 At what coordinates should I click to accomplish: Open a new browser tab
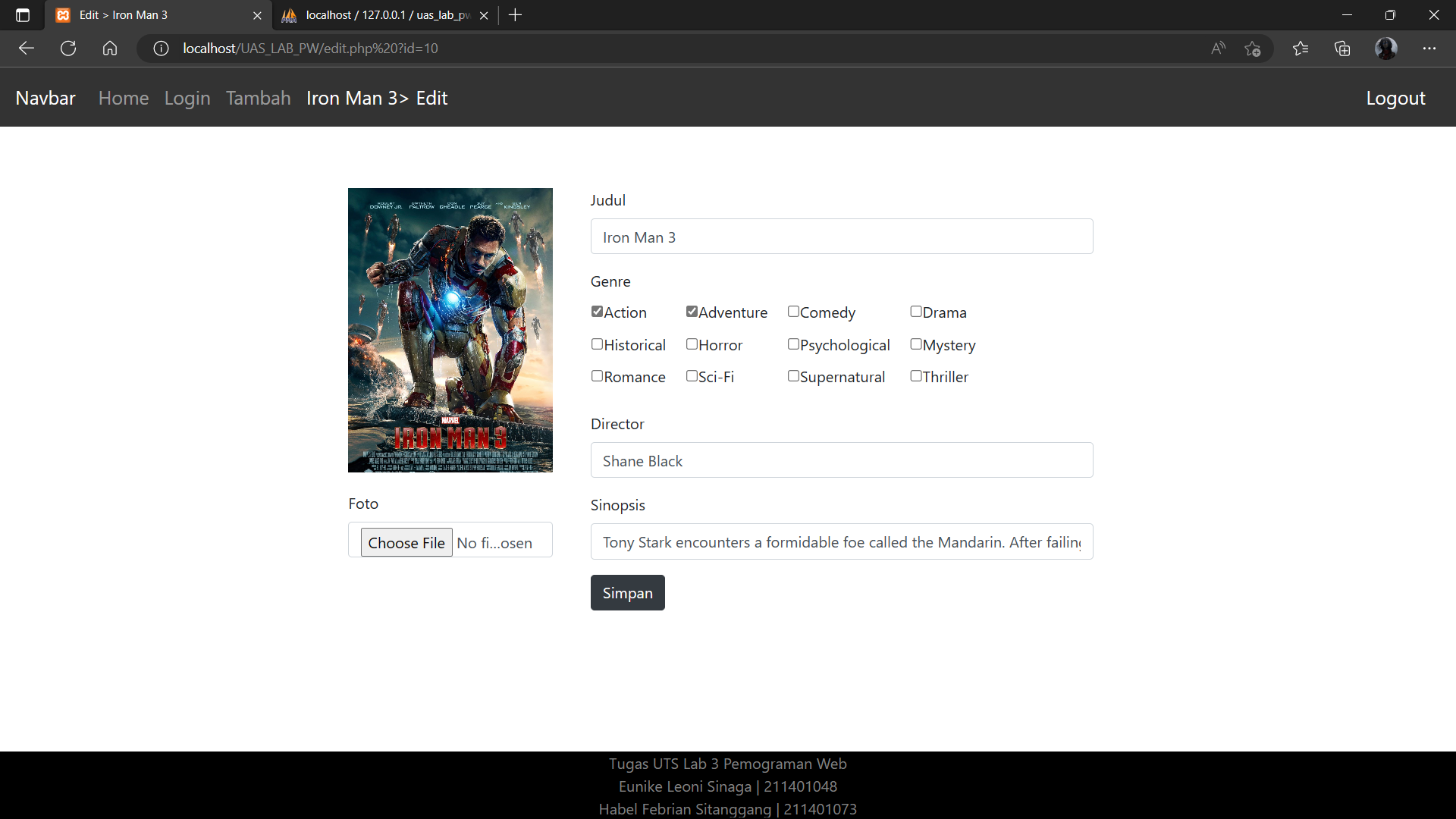pos(516,15)
